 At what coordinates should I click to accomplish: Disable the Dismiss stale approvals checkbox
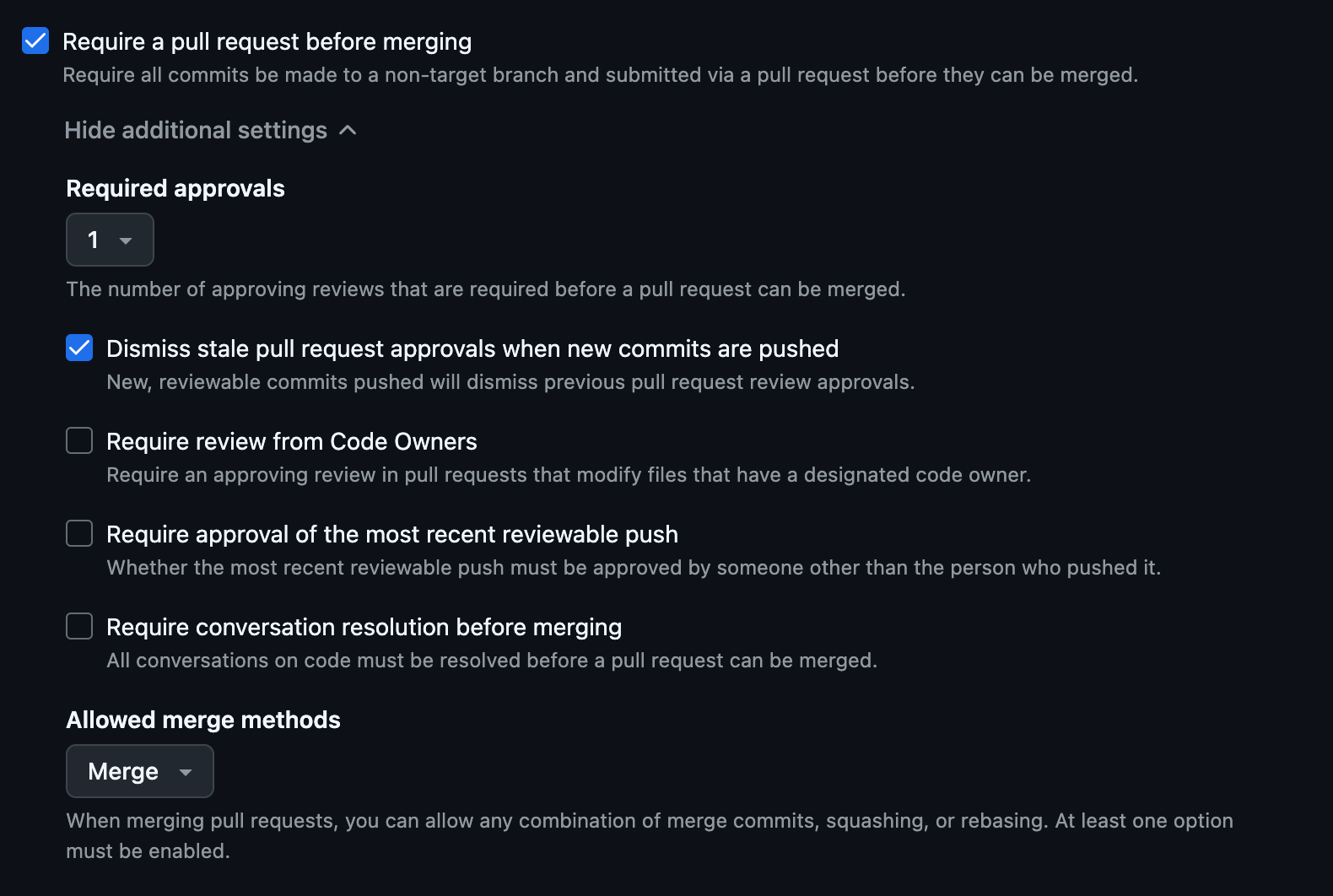pos(79,348)
